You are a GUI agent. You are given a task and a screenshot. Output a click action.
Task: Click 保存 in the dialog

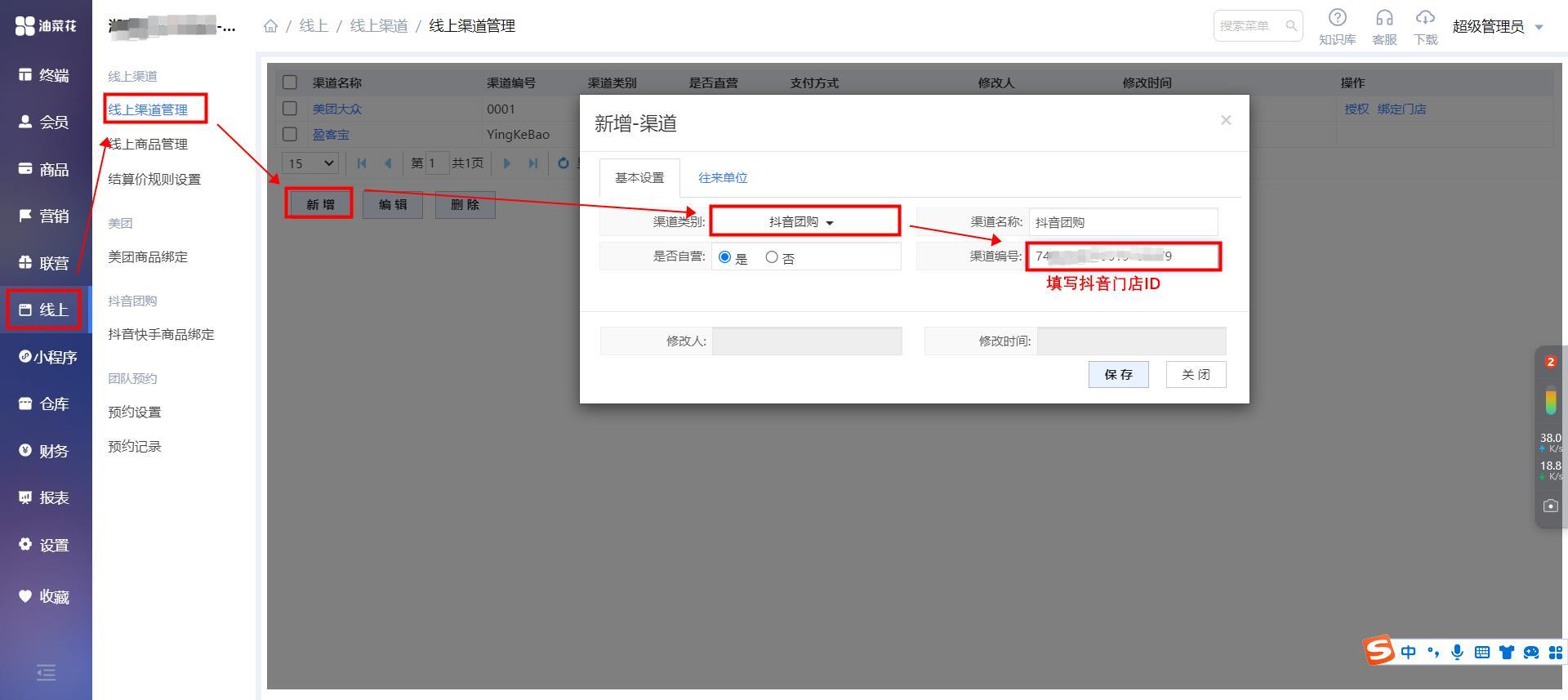point(1119,374)
